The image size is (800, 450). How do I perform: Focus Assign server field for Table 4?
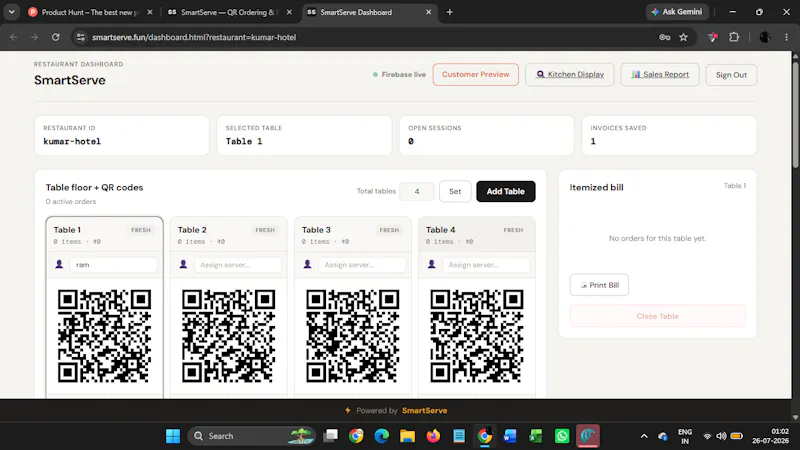[486, 265]
